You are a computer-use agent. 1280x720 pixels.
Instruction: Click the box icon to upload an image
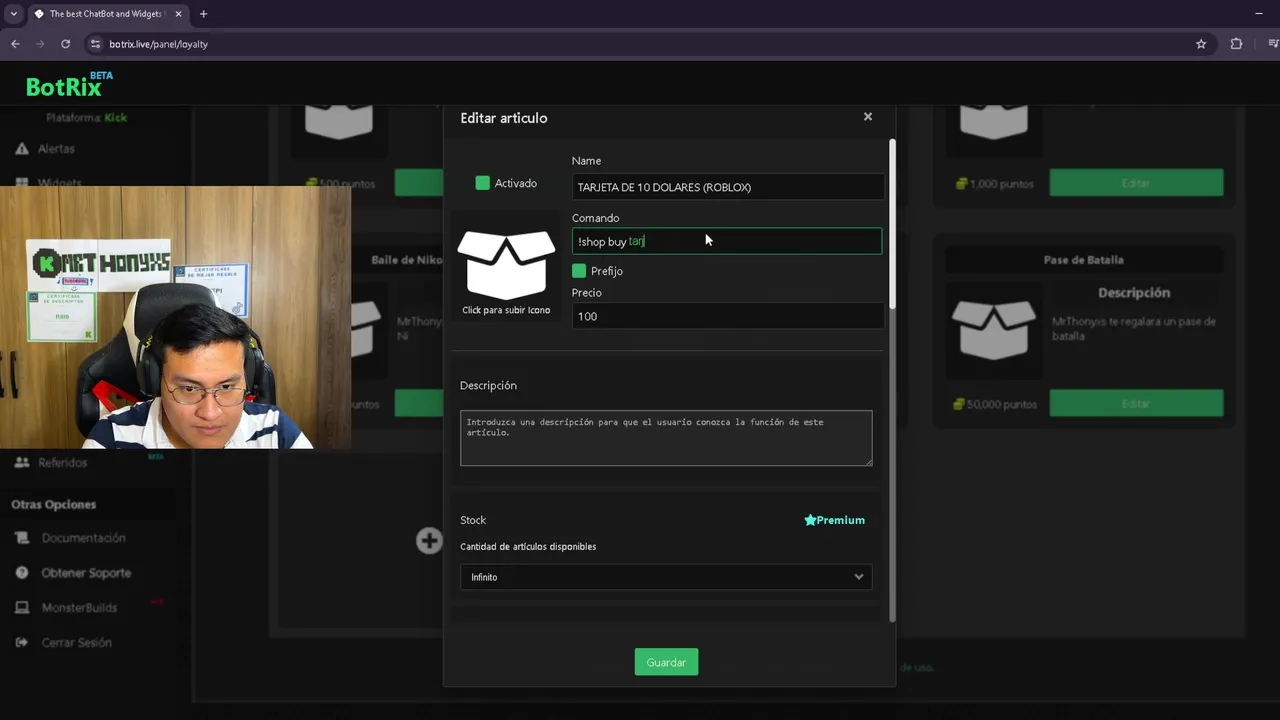click(506, 265)
